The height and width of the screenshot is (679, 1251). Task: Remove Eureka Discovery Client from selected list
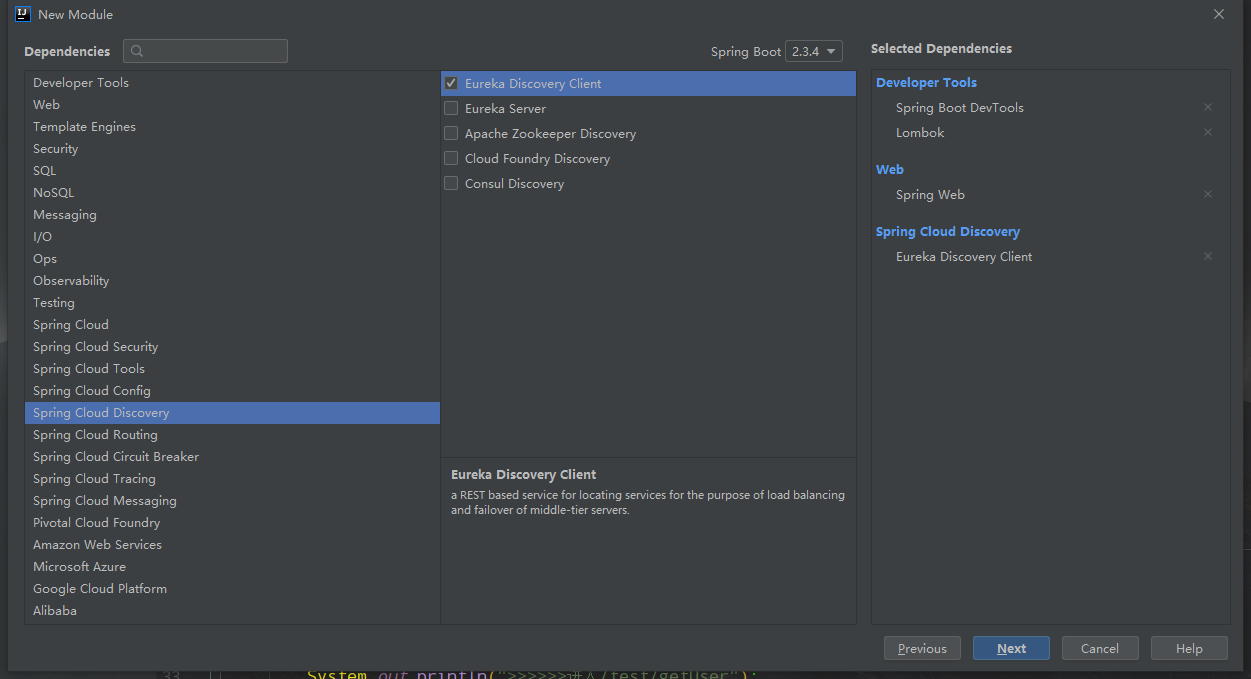[x=1207, y=256]
